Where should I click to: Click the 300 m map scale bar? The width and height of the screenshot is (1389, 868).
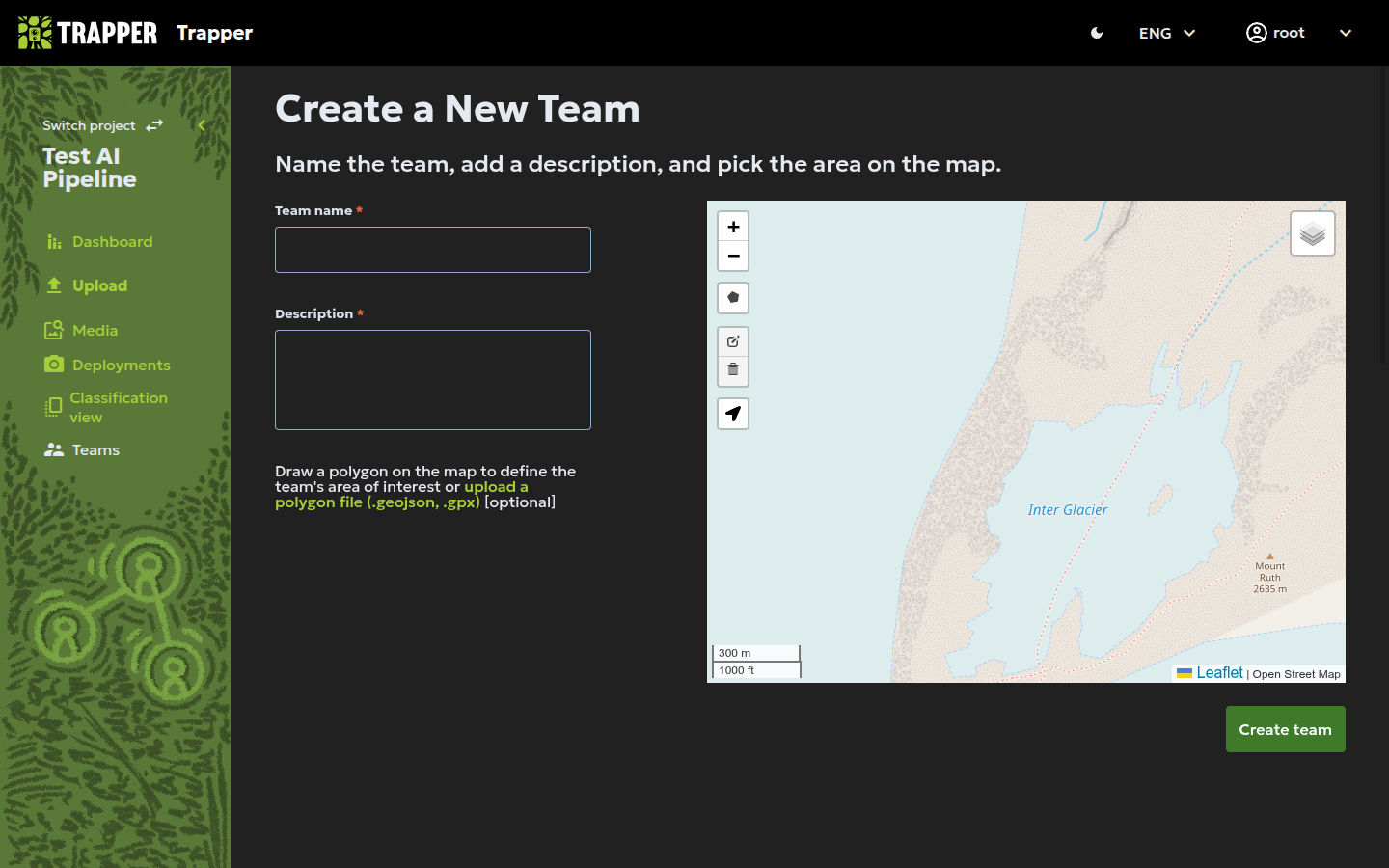coord(756,653)
